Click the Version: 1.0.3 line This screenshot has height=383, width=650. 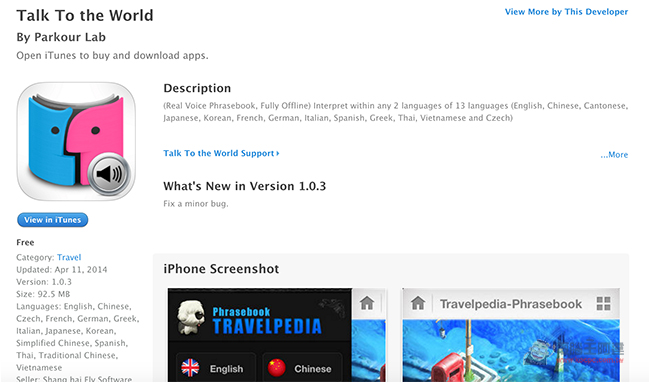tap(44, 282)
